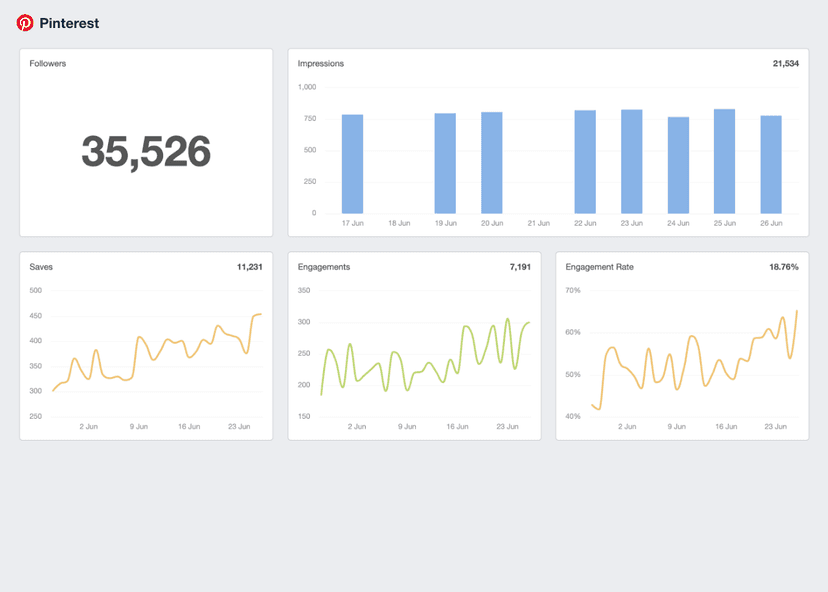828x592 pixels.
Task: Click the 11,231 saves total
Action: coord(249,267)
